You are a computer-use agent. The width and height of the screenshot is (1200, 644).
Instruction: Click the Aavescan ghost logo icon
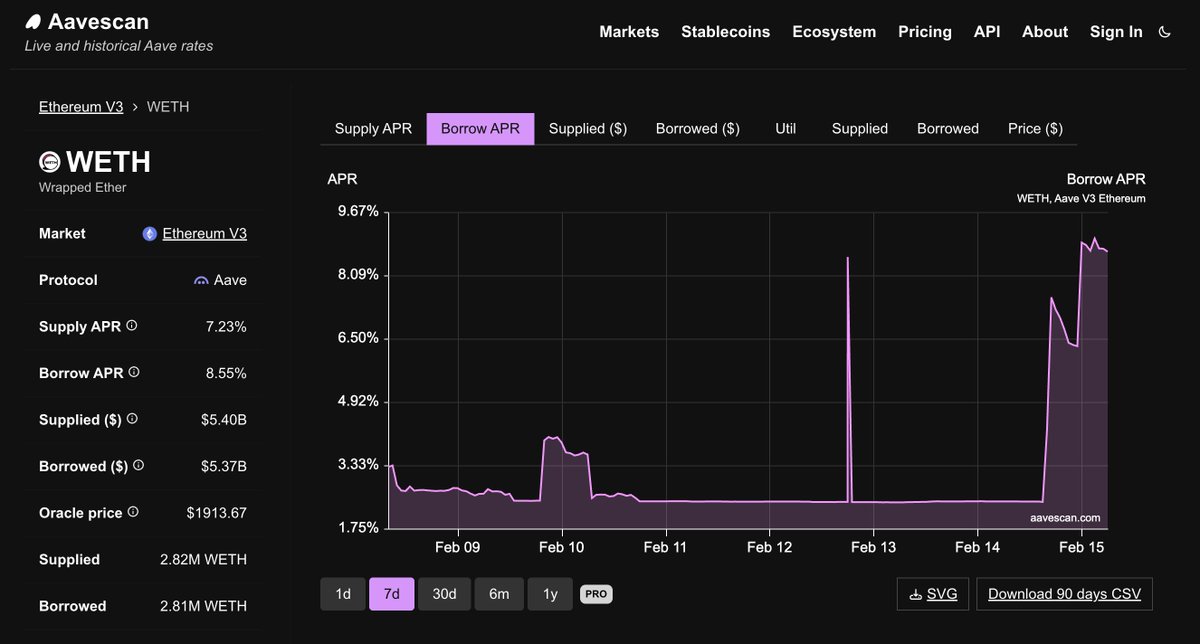[x=34, y=22]
